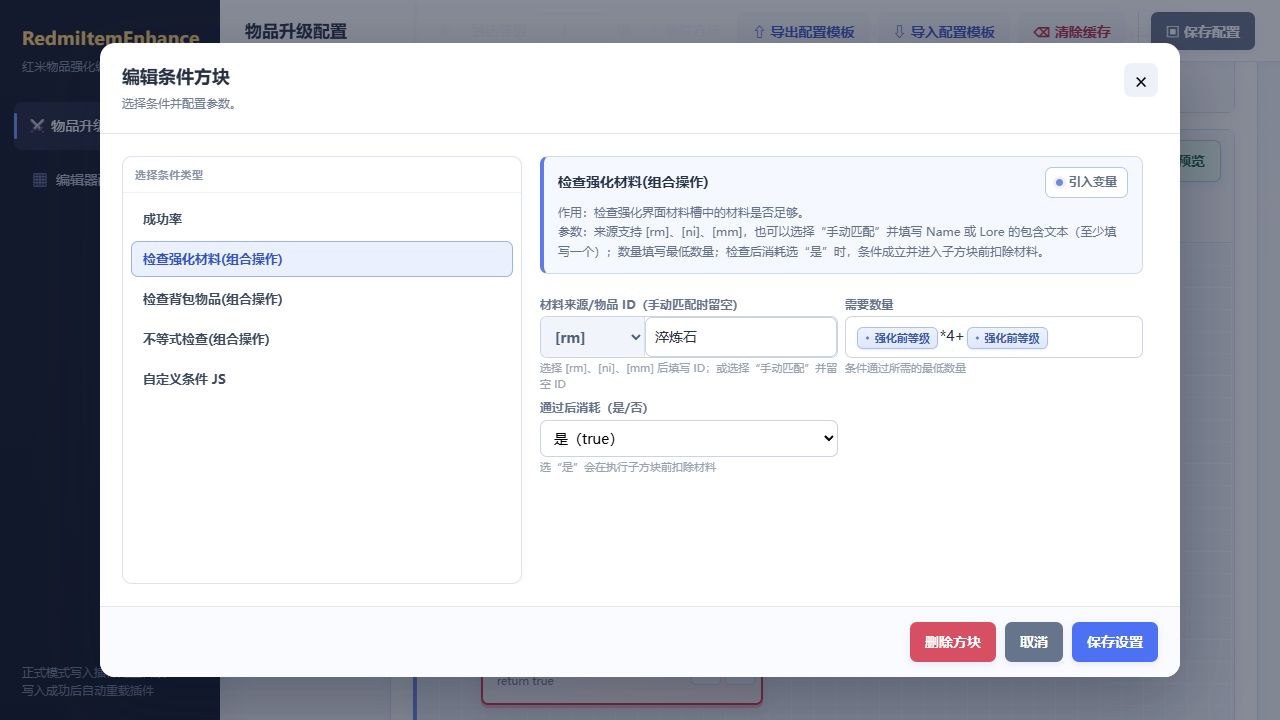Click the 选择条件类型 list header
1280x720 pixels.
(x=169, y=175)
